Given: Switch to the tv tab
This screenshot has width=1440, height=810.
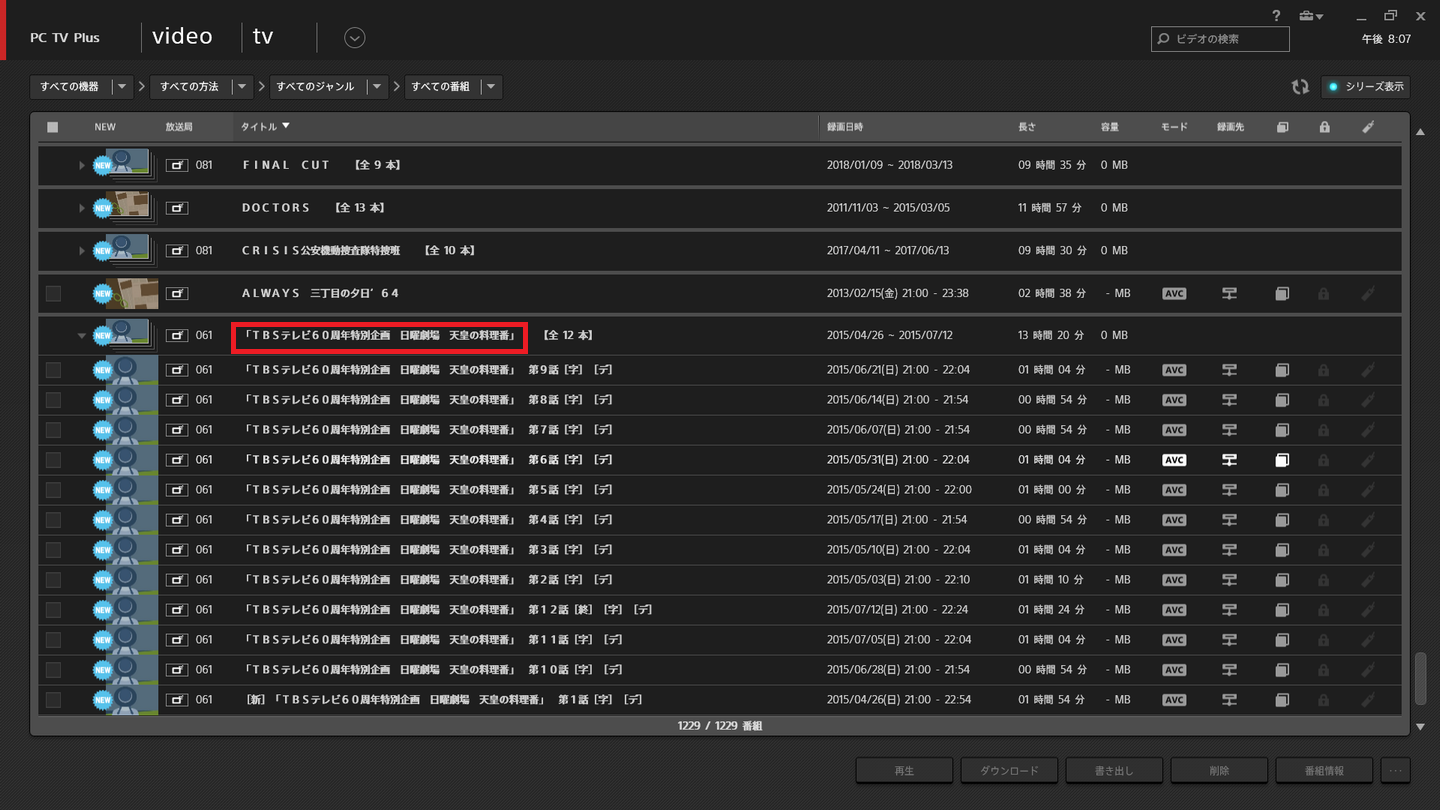Looking at the screenshot, I should (x=263, y=37).
